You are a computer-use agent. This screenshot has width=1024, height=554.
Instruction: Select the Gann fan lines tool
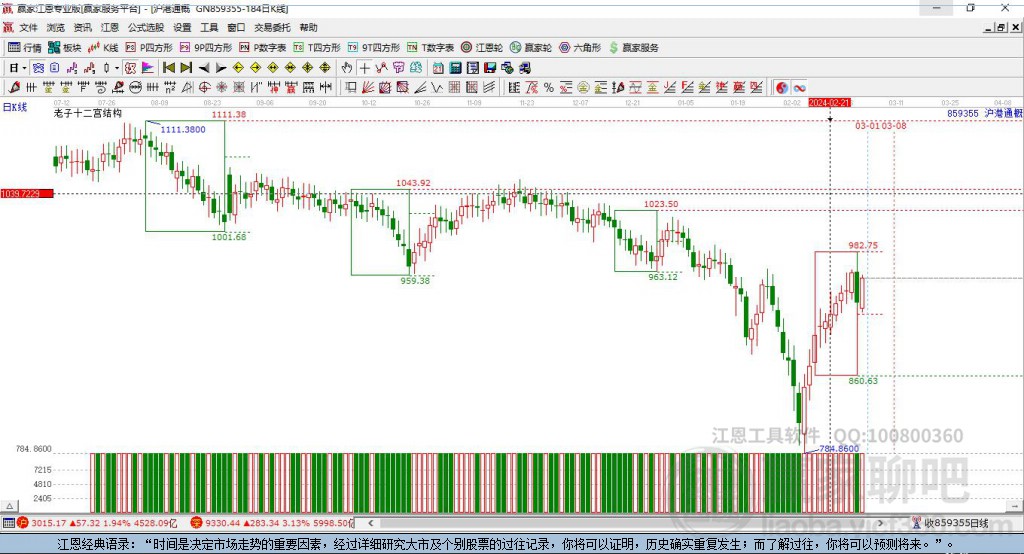pyautogui.click(x=368, y=88)
